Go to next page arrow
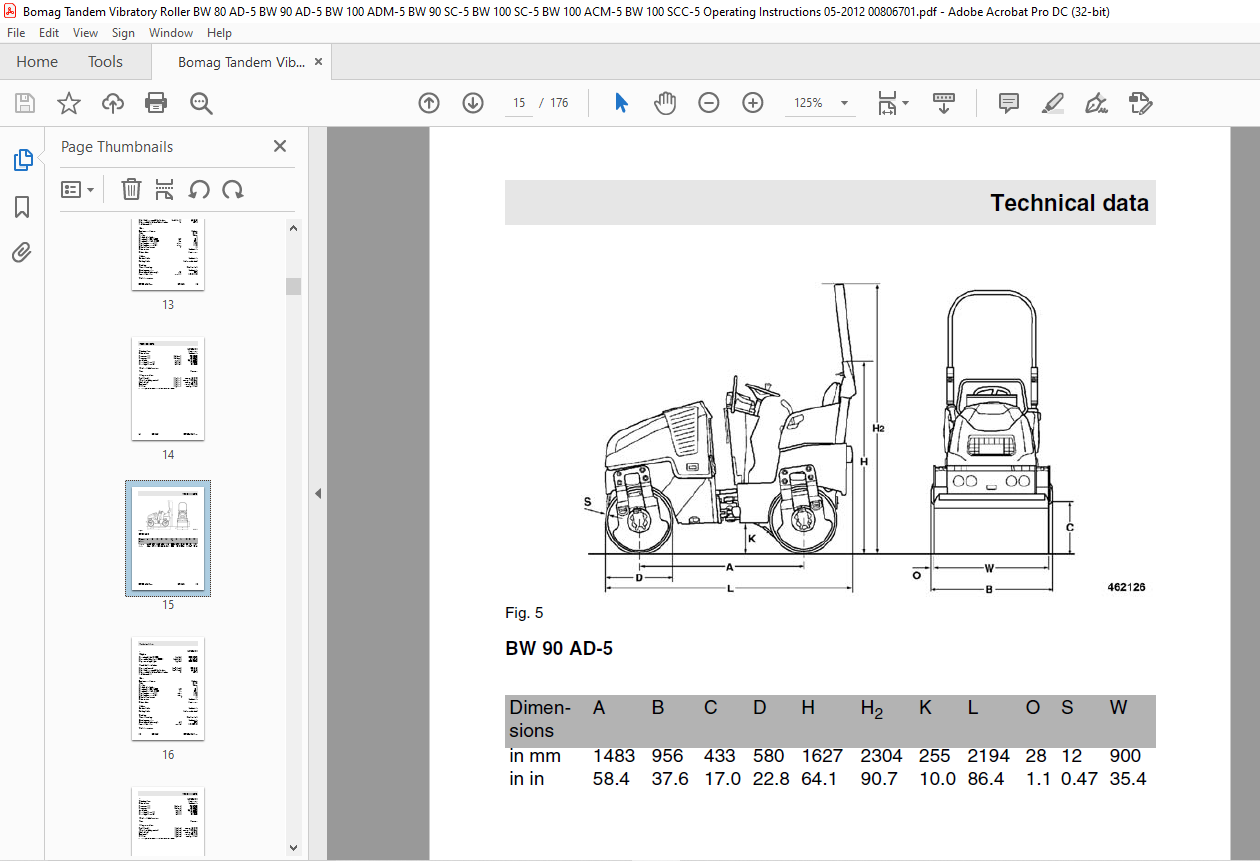 tap(473, 103)
